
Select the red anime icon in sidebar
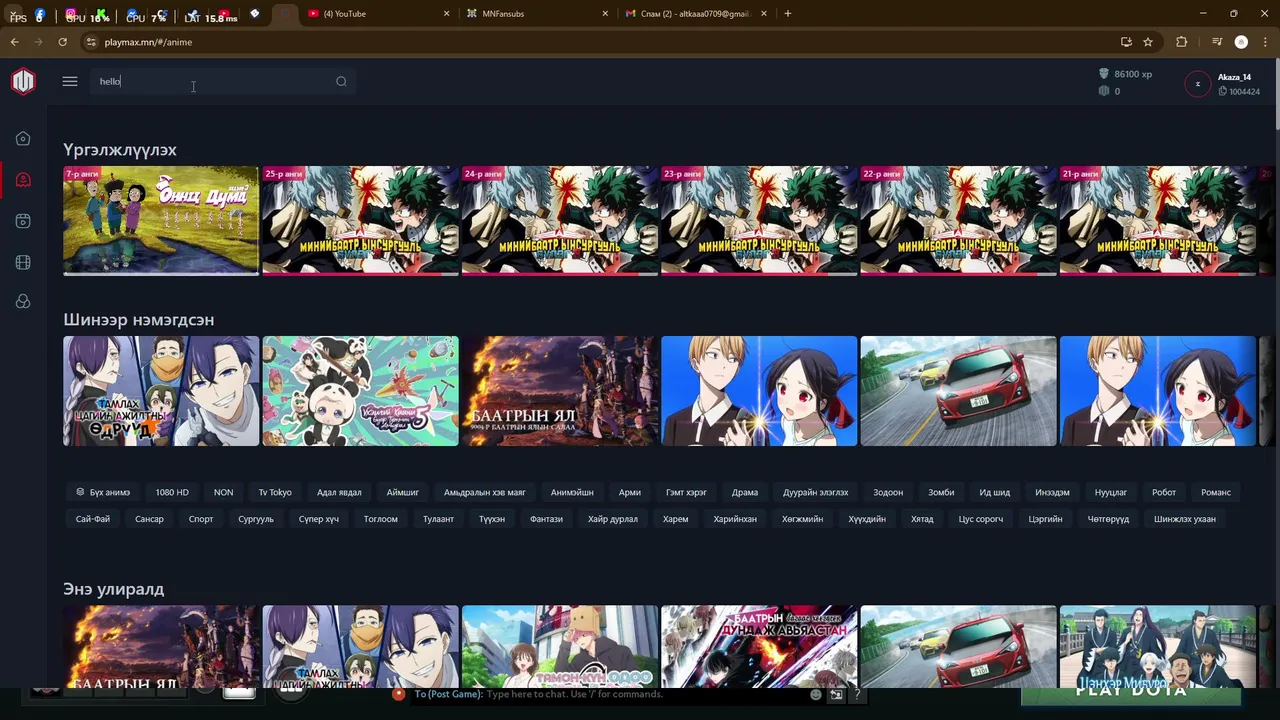(23, 180)
